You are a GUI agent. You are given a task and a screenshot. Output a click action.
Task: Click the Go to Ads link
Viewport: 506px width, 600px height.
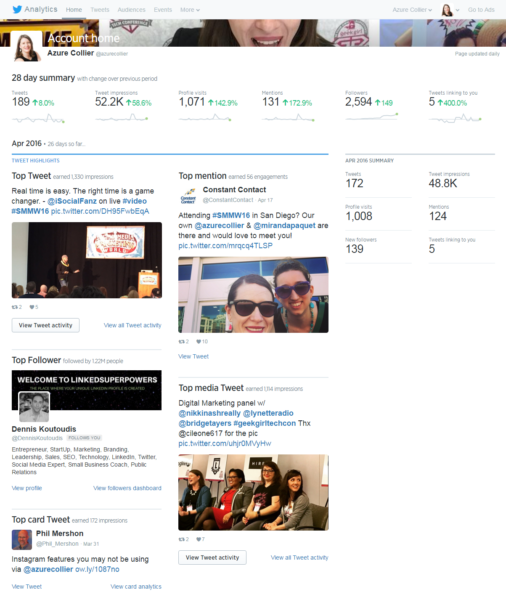(x=481, y=10)
